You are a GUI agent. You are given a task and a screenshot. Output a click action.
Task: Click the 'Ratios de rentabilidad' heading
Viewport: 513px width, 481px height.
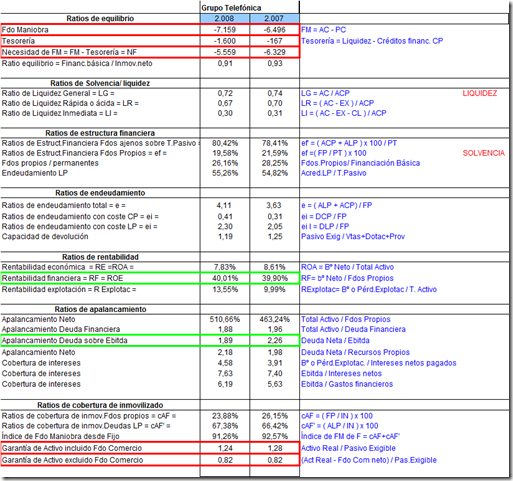(100, 257)
